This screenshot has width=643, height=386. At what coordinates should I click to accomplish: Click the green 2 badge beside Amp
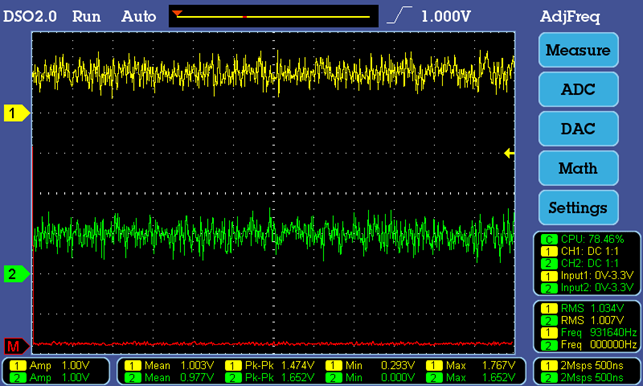click(x=18, y=377)
